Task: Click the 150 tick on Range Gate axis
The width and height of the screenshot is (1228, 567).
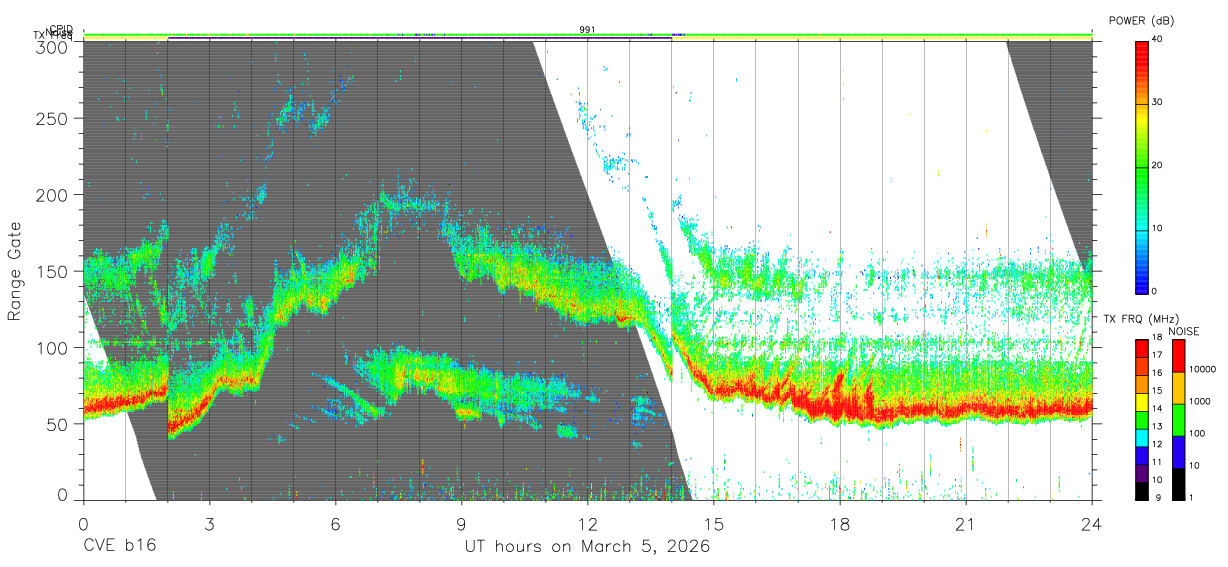Action: 54,271
